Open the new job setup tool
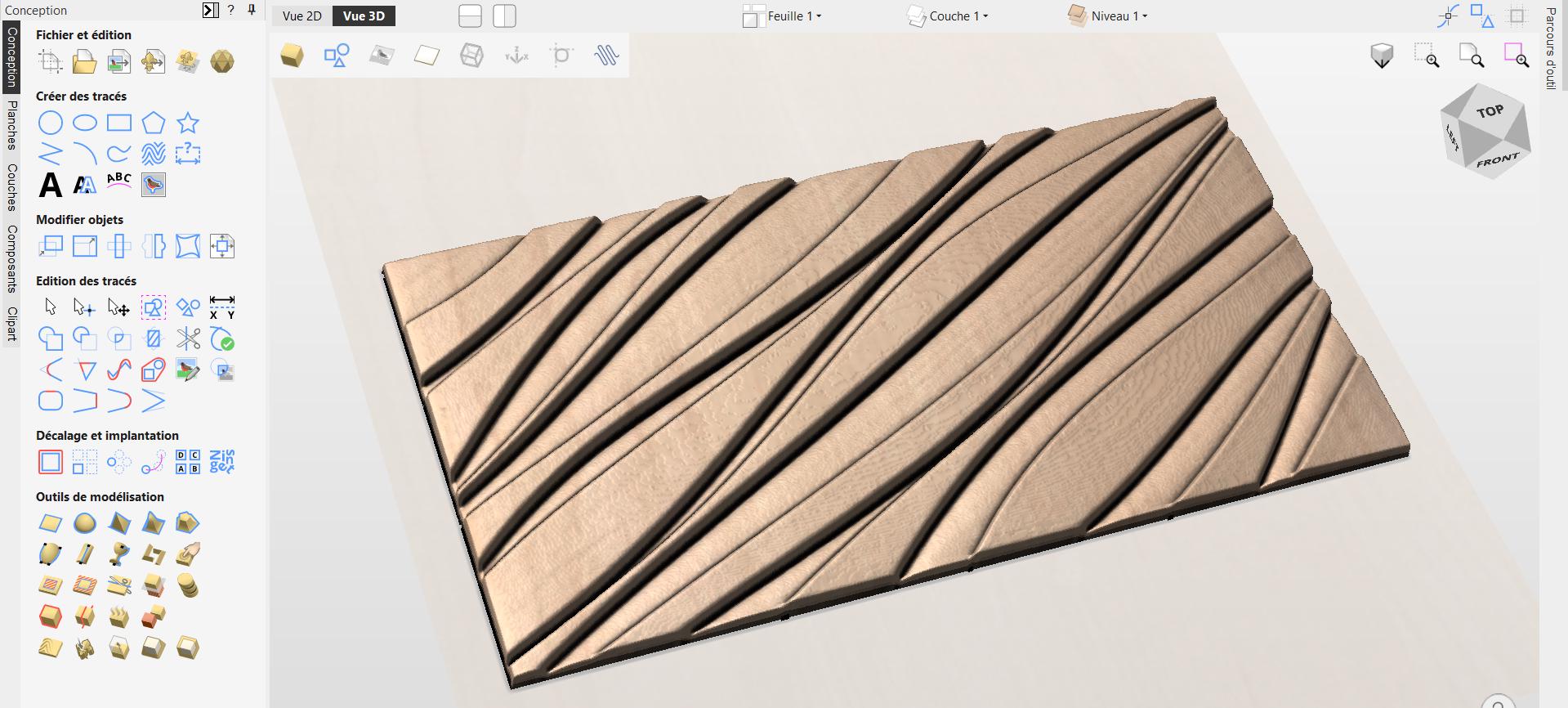 (x=51, y=61)
